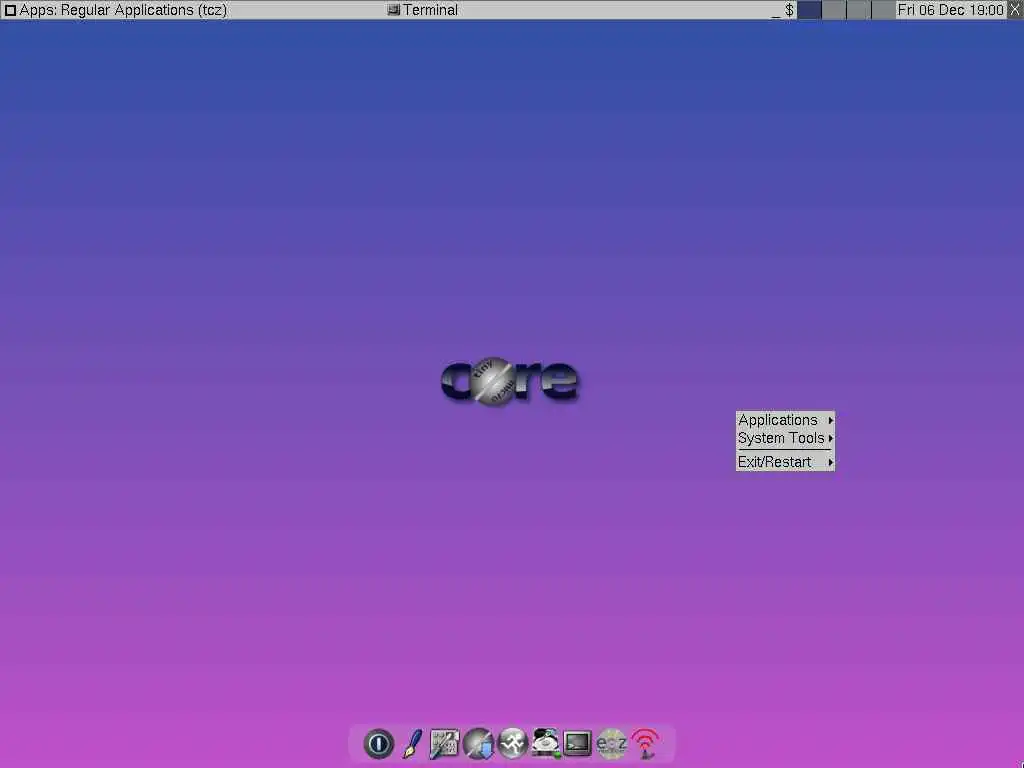Switch to third desktop in pager
1024x768 pixels.
(x=859, y=10)
